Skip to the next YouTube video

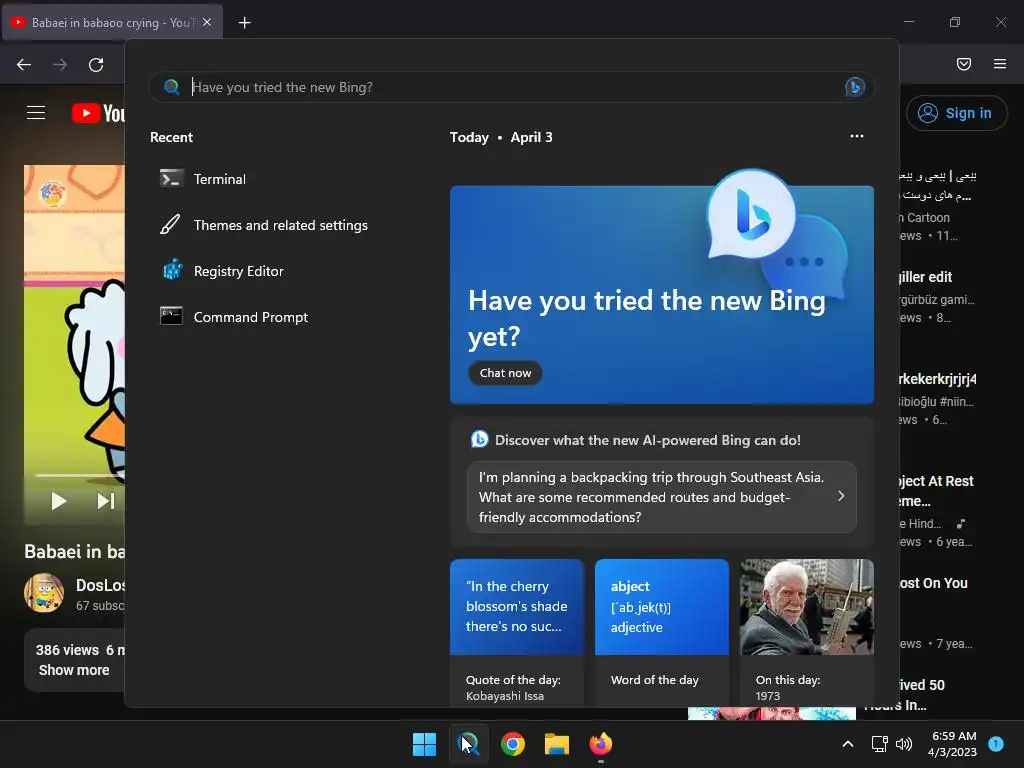[x=106, y=501]
